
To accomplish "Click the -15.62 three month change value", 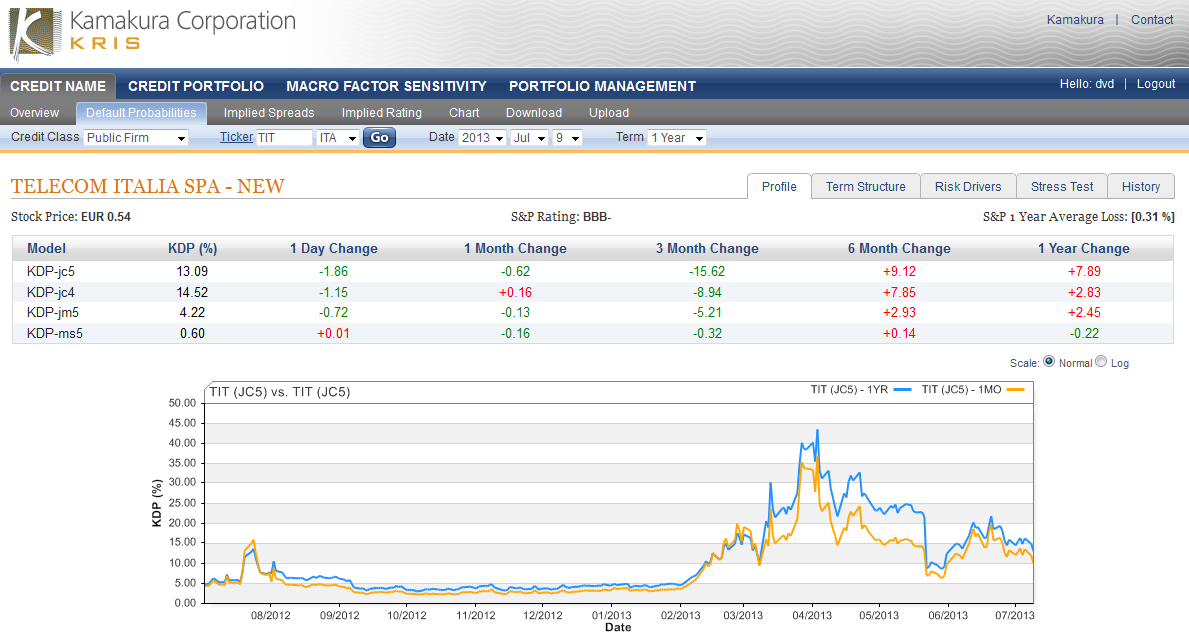I will point(707,272).
